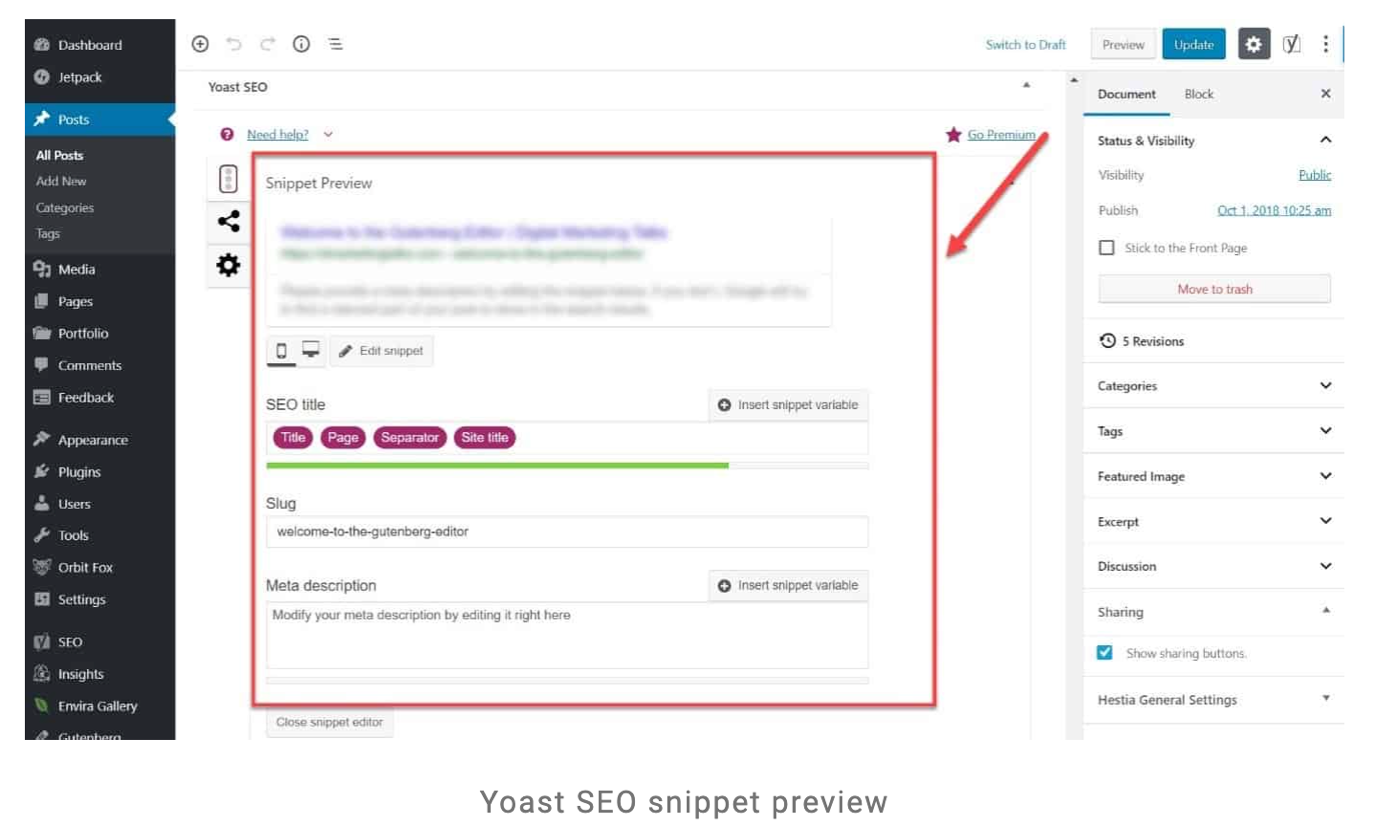Toggle the Settings gear in top bar
Viewport: 1377px width, 826px height.
pos(1254,44)
